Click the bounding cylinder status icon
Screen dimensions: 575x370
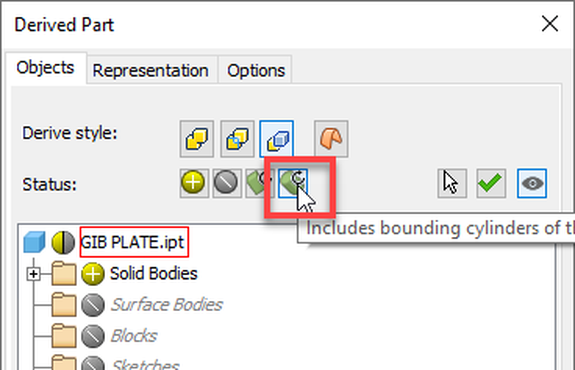[292, 183]
